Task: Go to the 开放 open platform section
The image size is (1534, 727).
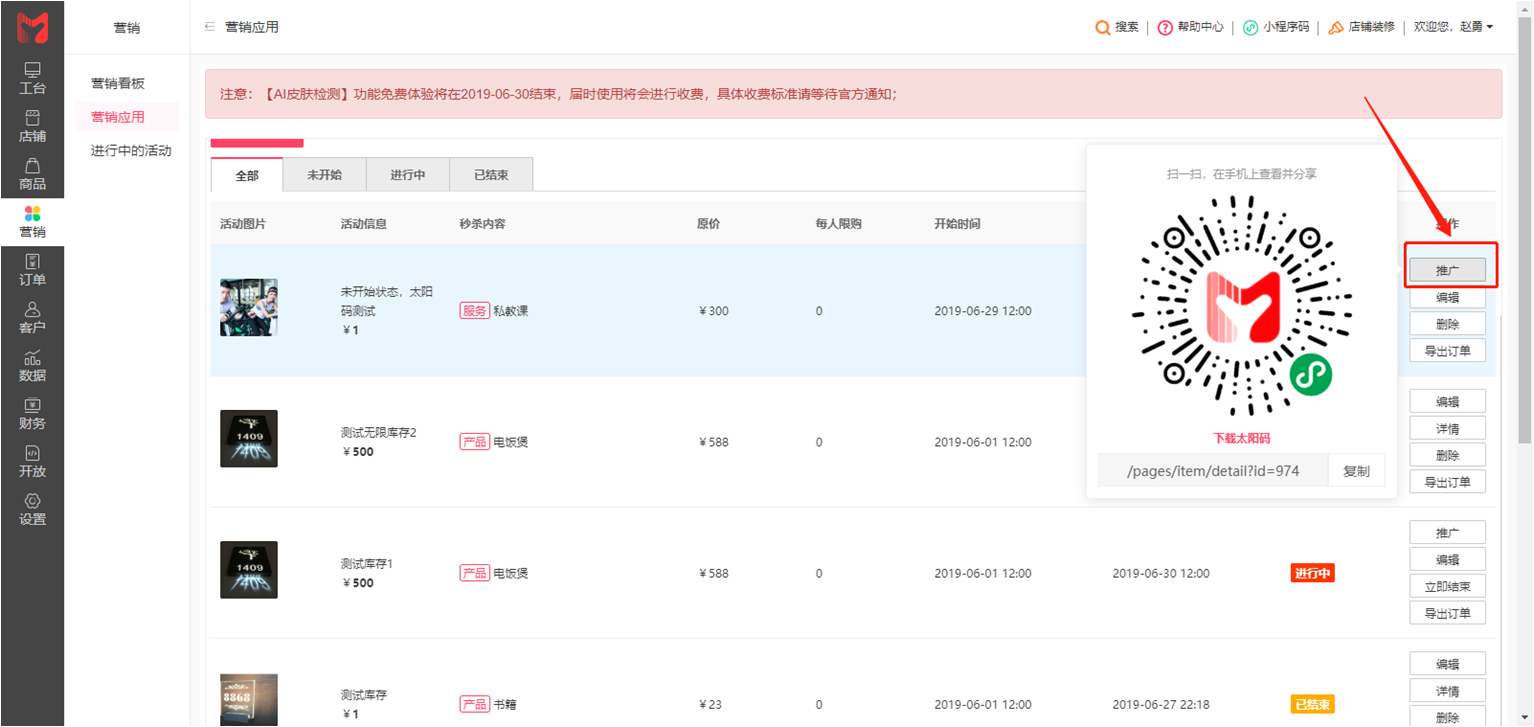Action: (32, 463)
